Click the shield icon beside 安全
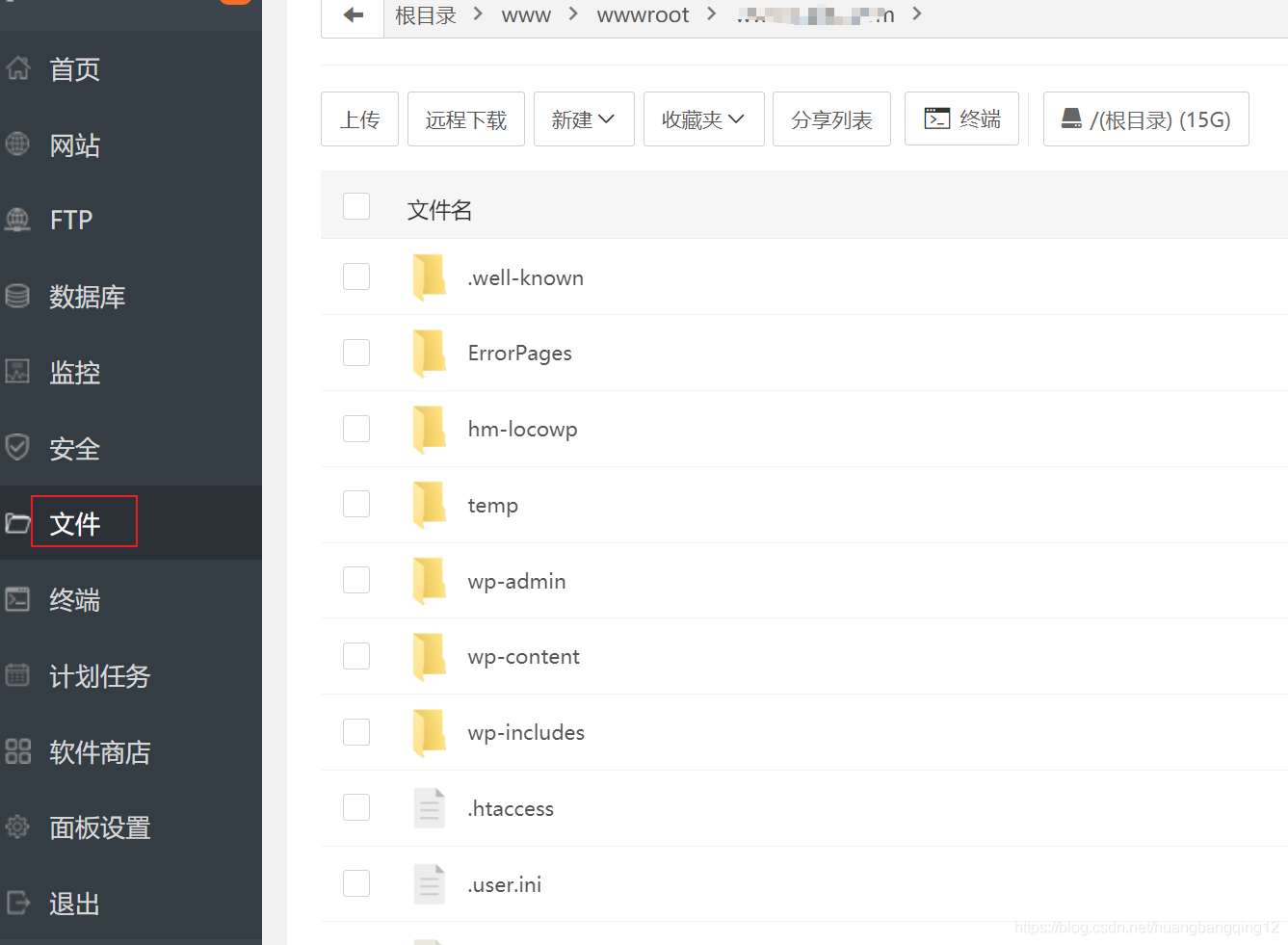This screenshot has height=945, width=1288. [17, 447]
